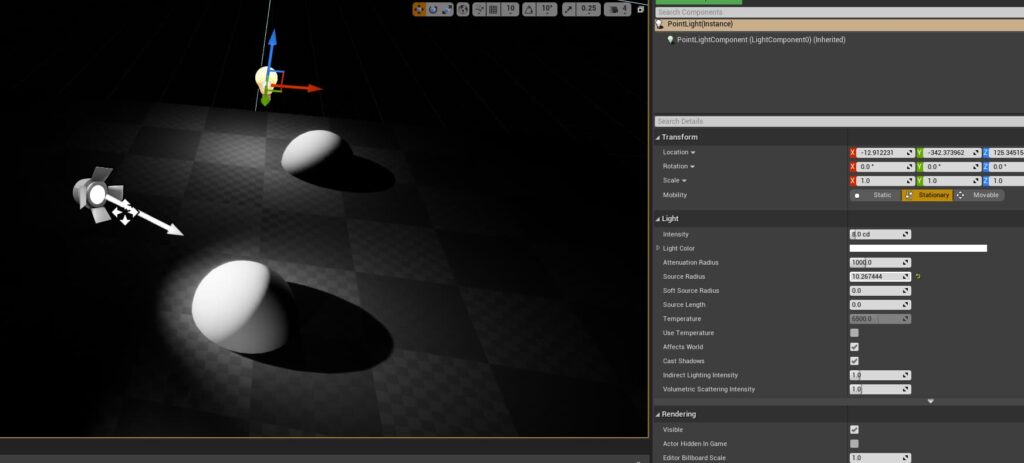Open the Scale dropdown arrow
The height and width of the screenshot is (463, 1024).
(x=684, y=181)
